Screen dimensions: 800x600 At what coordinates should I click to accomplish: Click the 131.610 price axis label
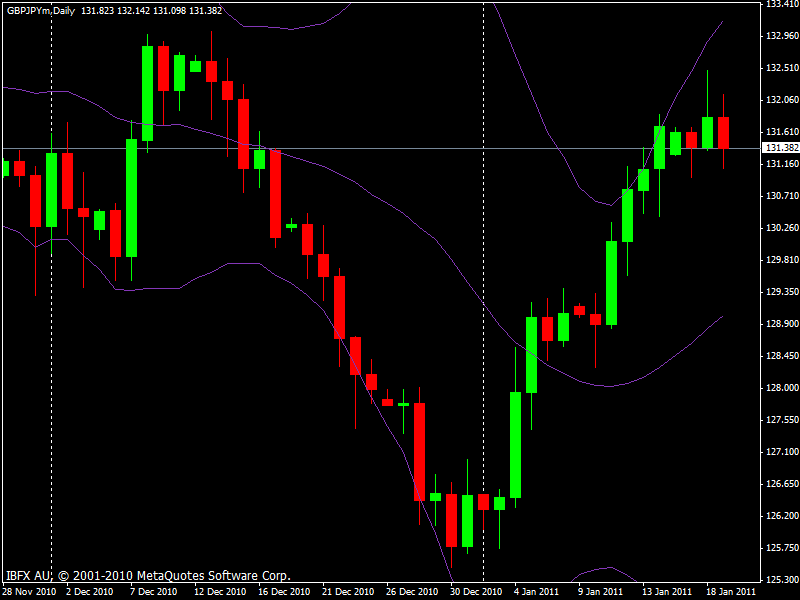[782, 132]
